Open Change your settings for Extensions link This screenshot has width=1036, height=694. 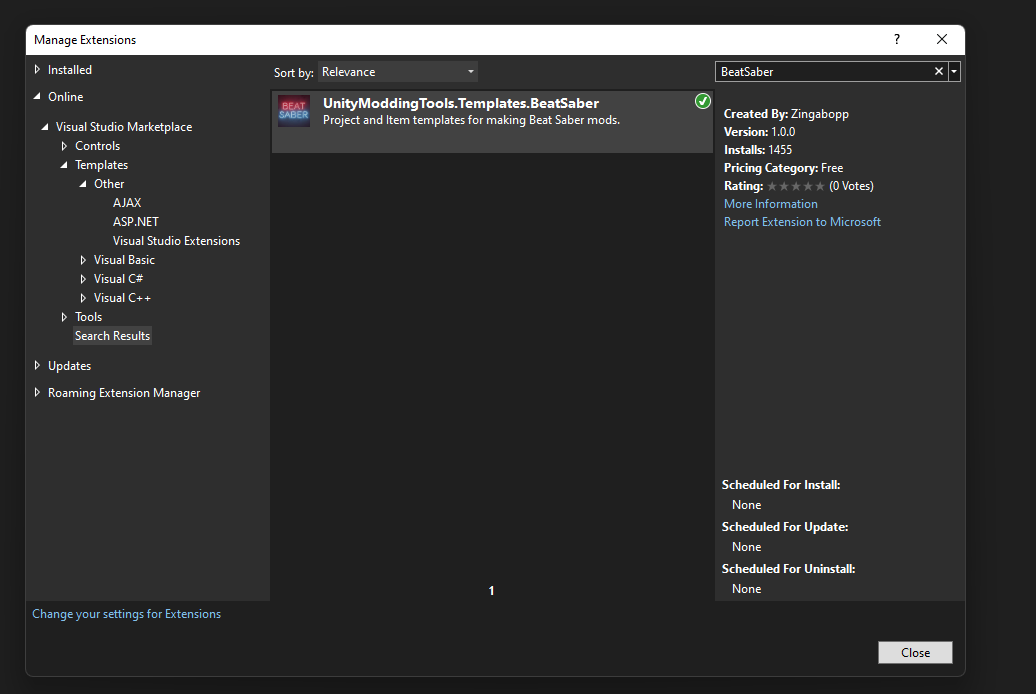click(x=126, y=614)
